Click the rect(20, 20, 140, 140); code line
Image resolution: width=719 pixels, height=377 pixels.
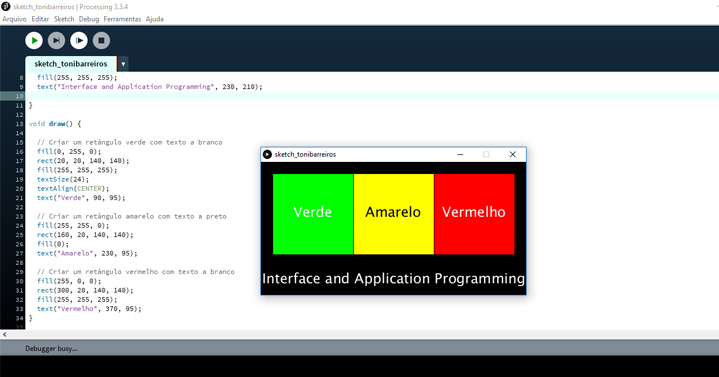83,161
